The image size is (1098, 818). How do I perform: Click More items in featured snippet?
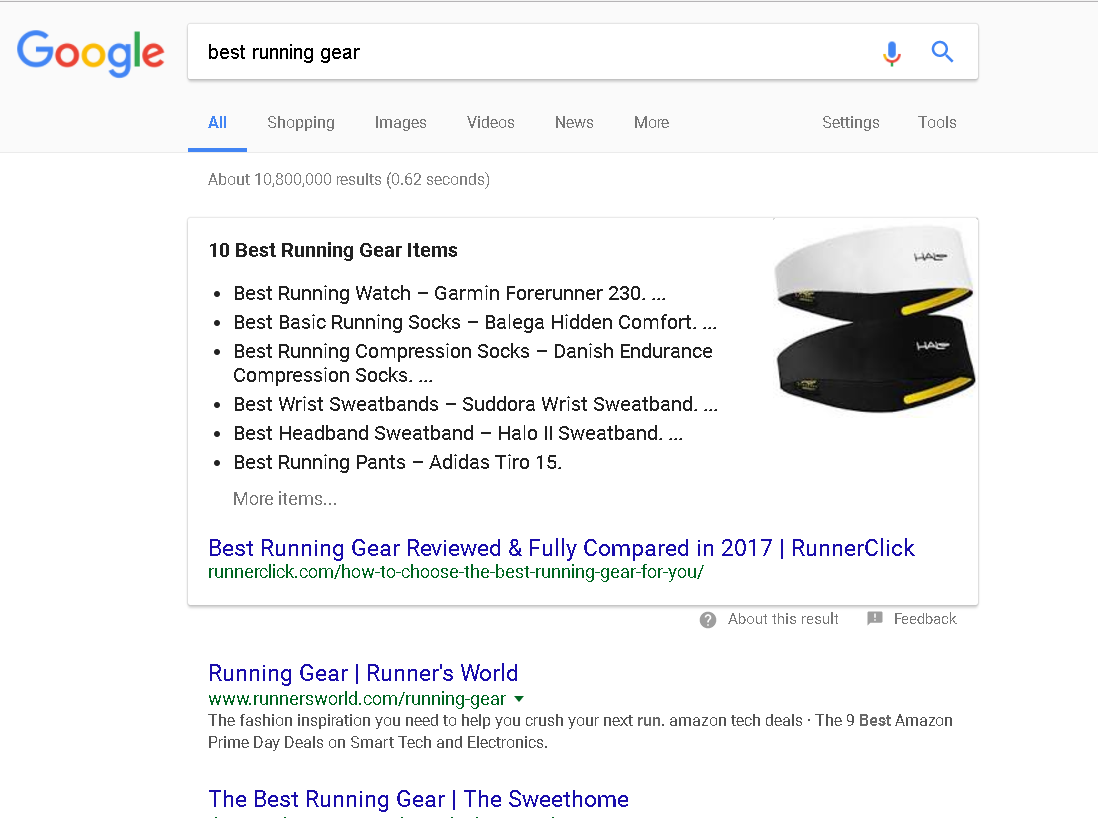pyautogui.click(x=285, y=499)
